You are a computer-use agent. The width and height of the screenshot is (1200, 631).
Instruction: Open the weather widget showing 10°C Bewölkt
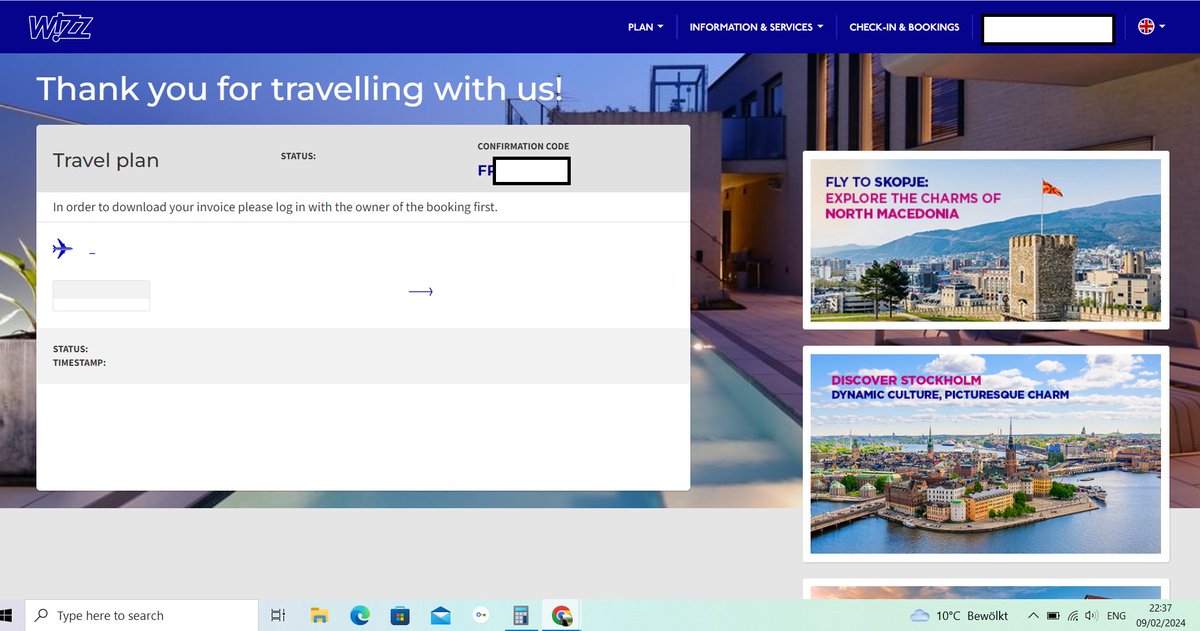click(959, 615)
